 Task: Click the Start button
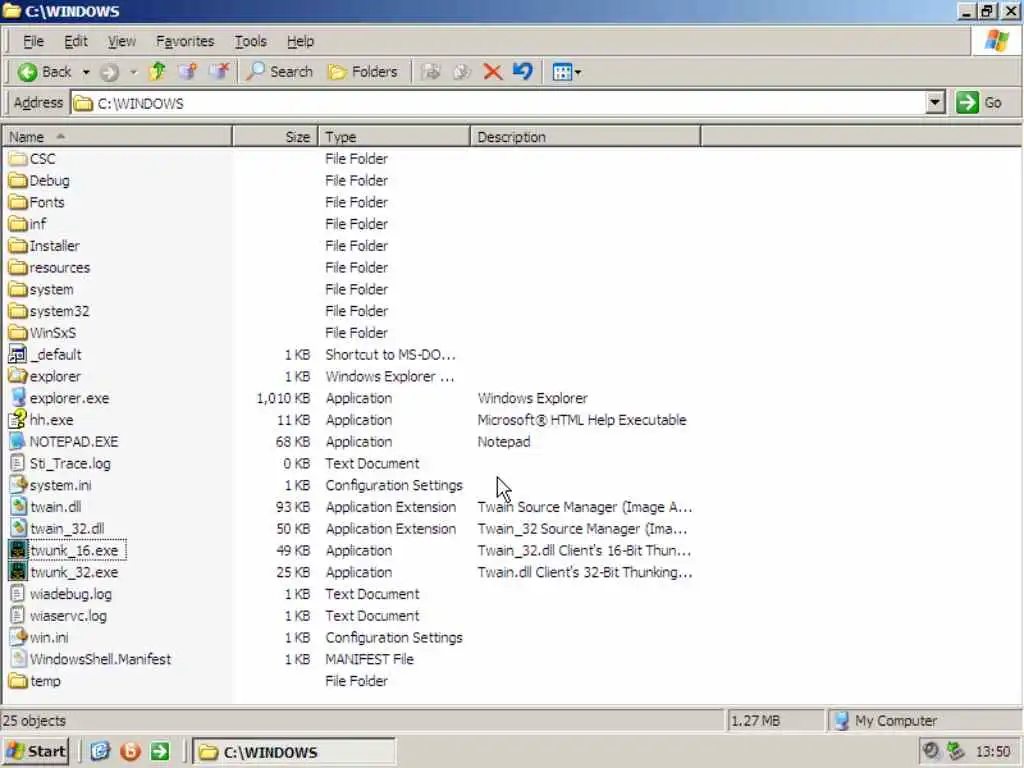coord(36,752)
